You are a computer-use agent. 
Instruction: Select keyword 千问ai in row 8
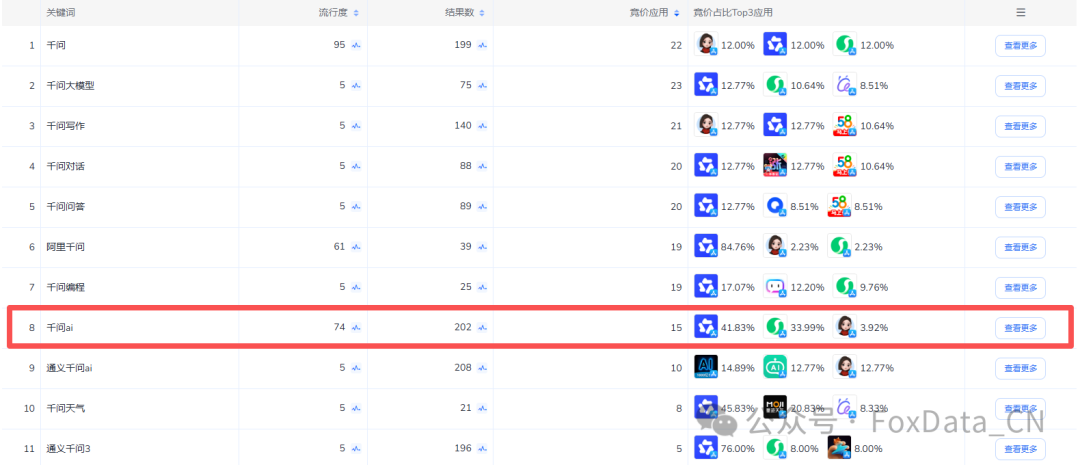click(x=60, y=328)
